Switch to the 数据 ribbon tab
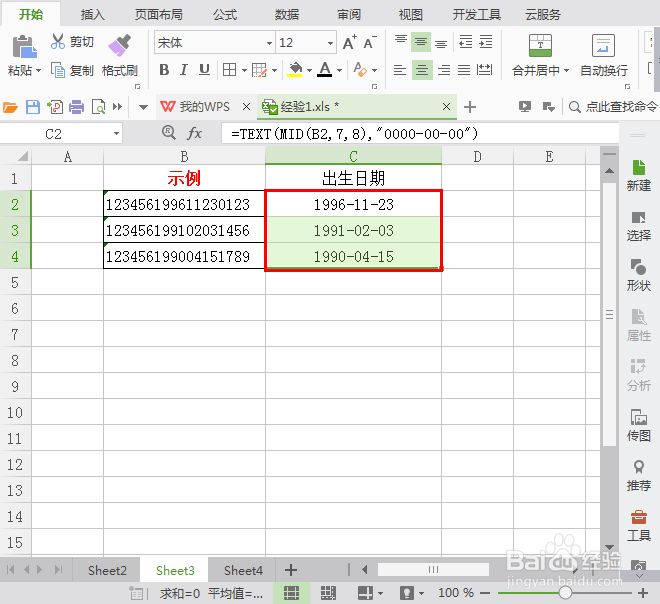The width and height of the screenshot is (660, 604). (x=287, y=14)
